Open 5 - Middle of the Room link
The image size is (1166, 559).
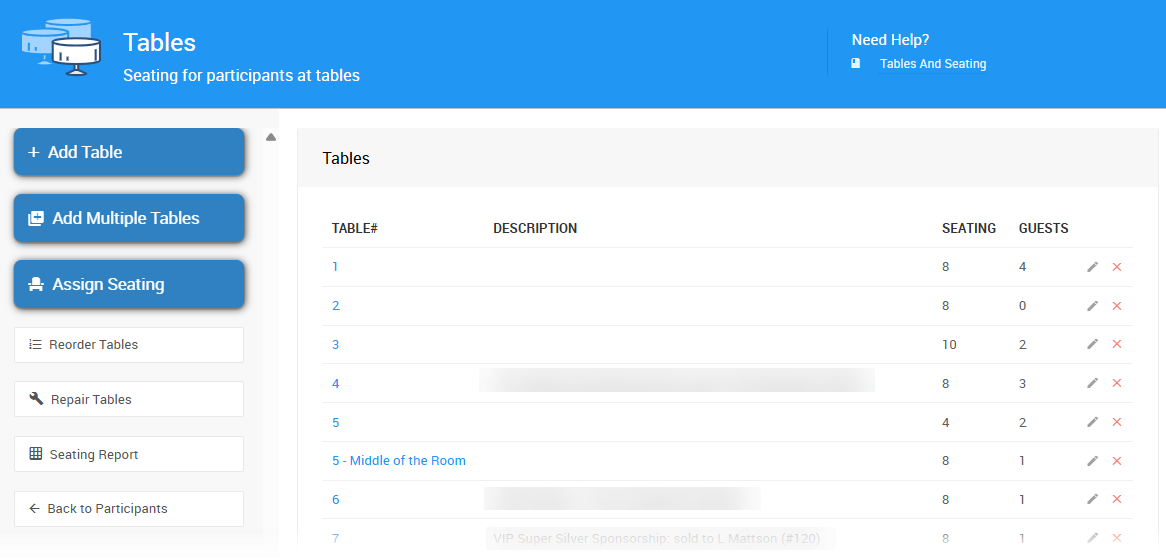[399, 461]
